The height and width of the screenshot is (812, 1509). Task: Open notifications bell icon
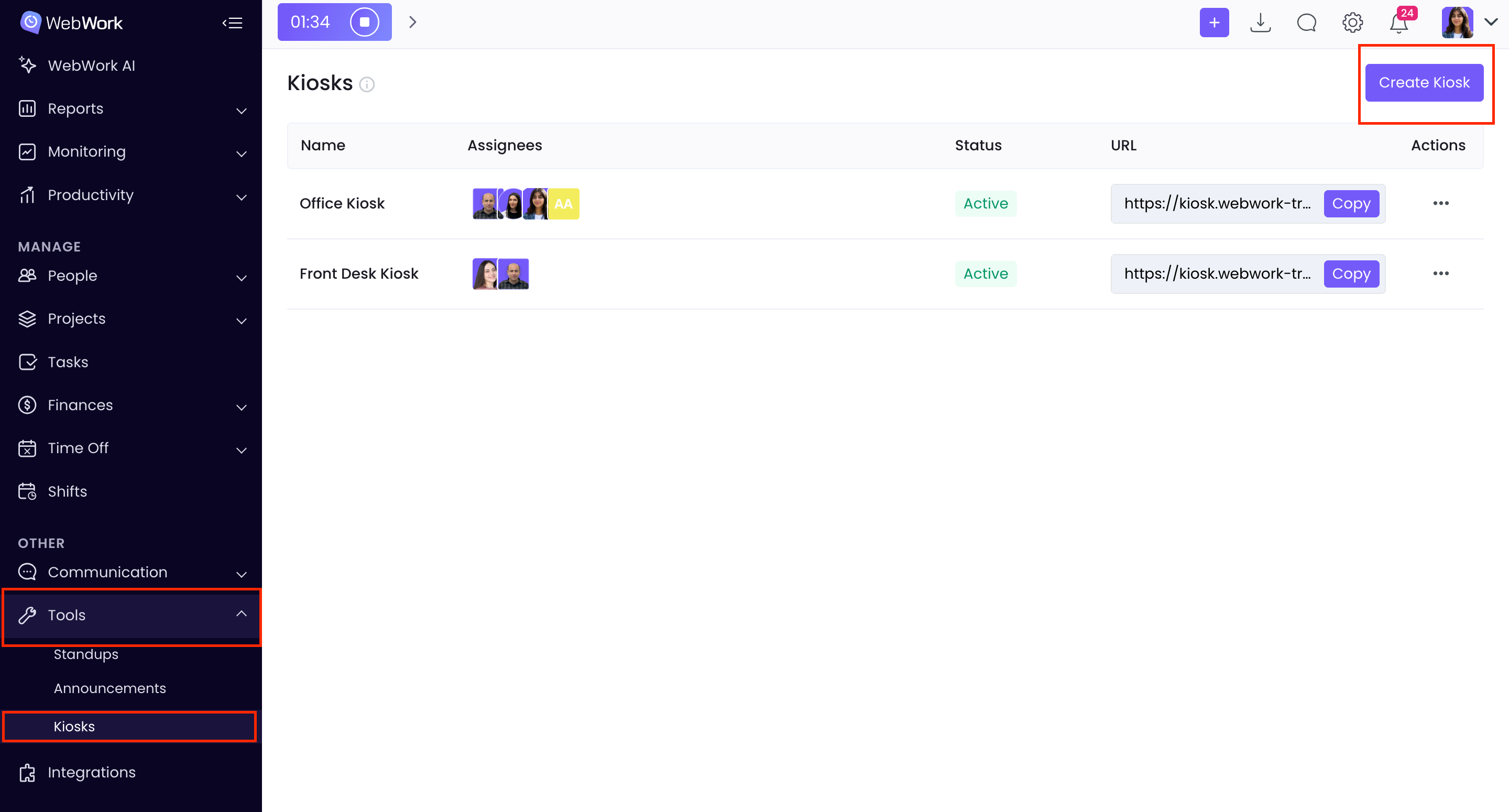coord(1399,24)
